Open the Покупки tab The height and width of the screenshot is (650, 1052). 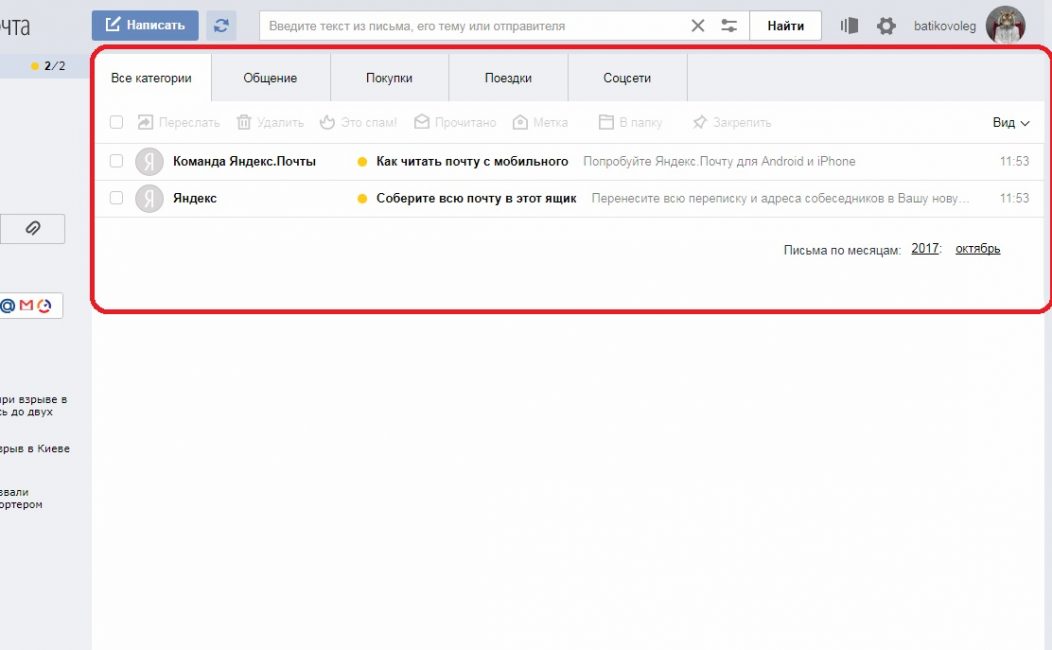click(389, 78)
